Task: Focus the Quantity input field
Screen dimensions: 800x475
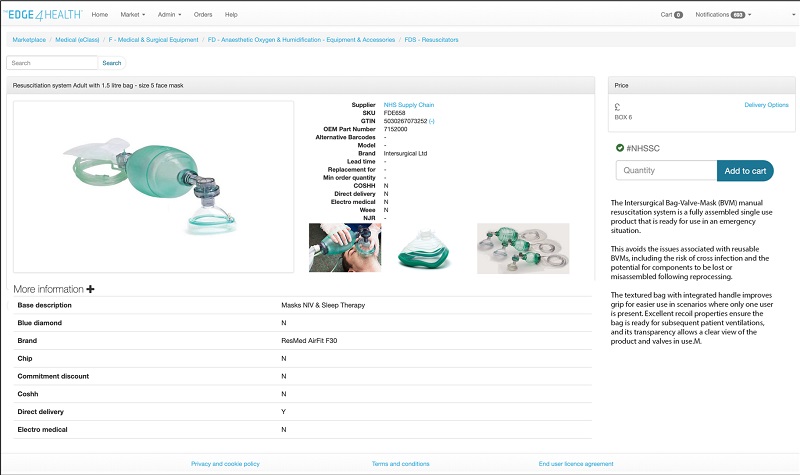Action: 666,170
